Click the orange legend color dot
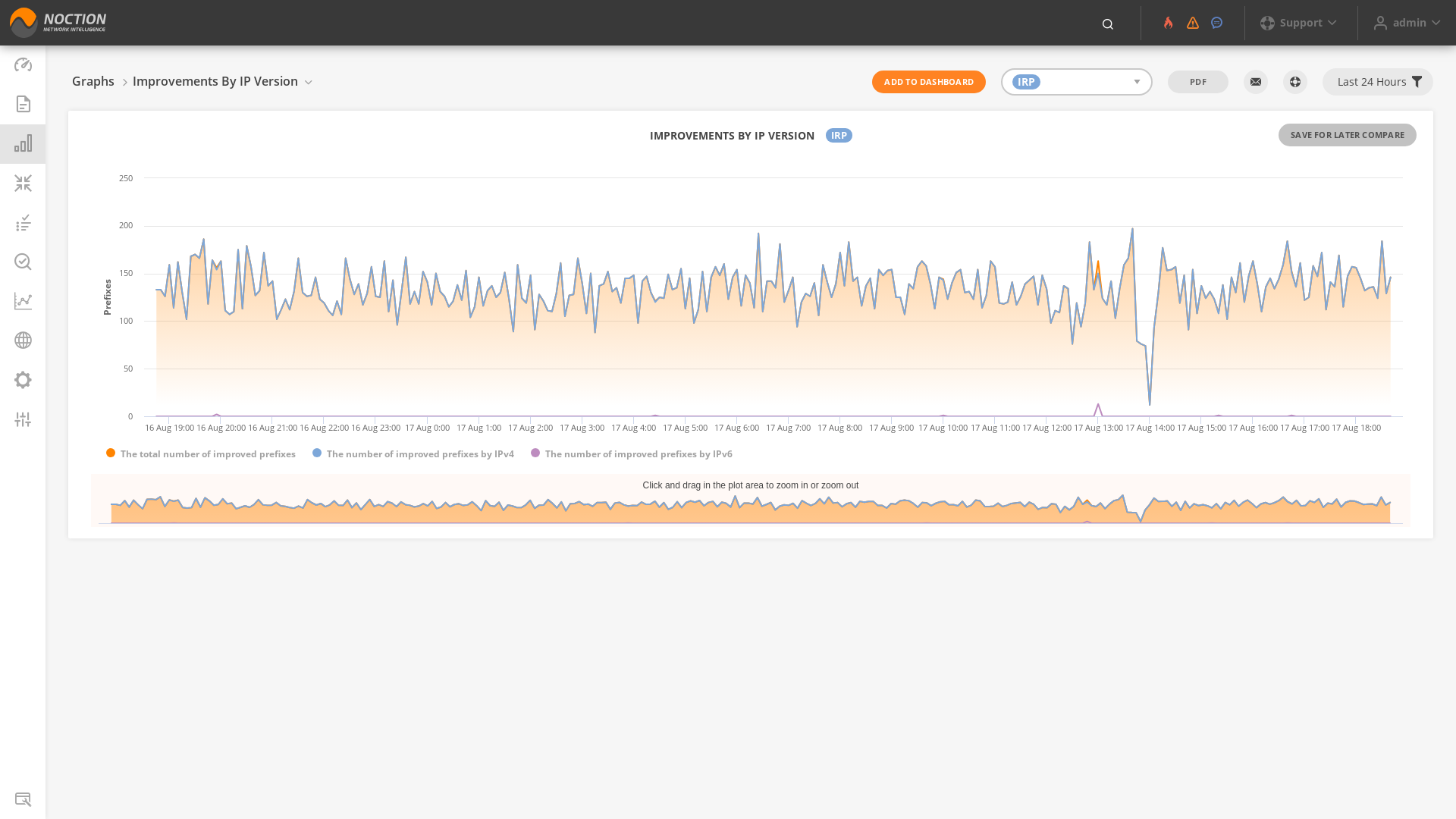Viewport: 1456px width, 819px height. coord(111,453)
